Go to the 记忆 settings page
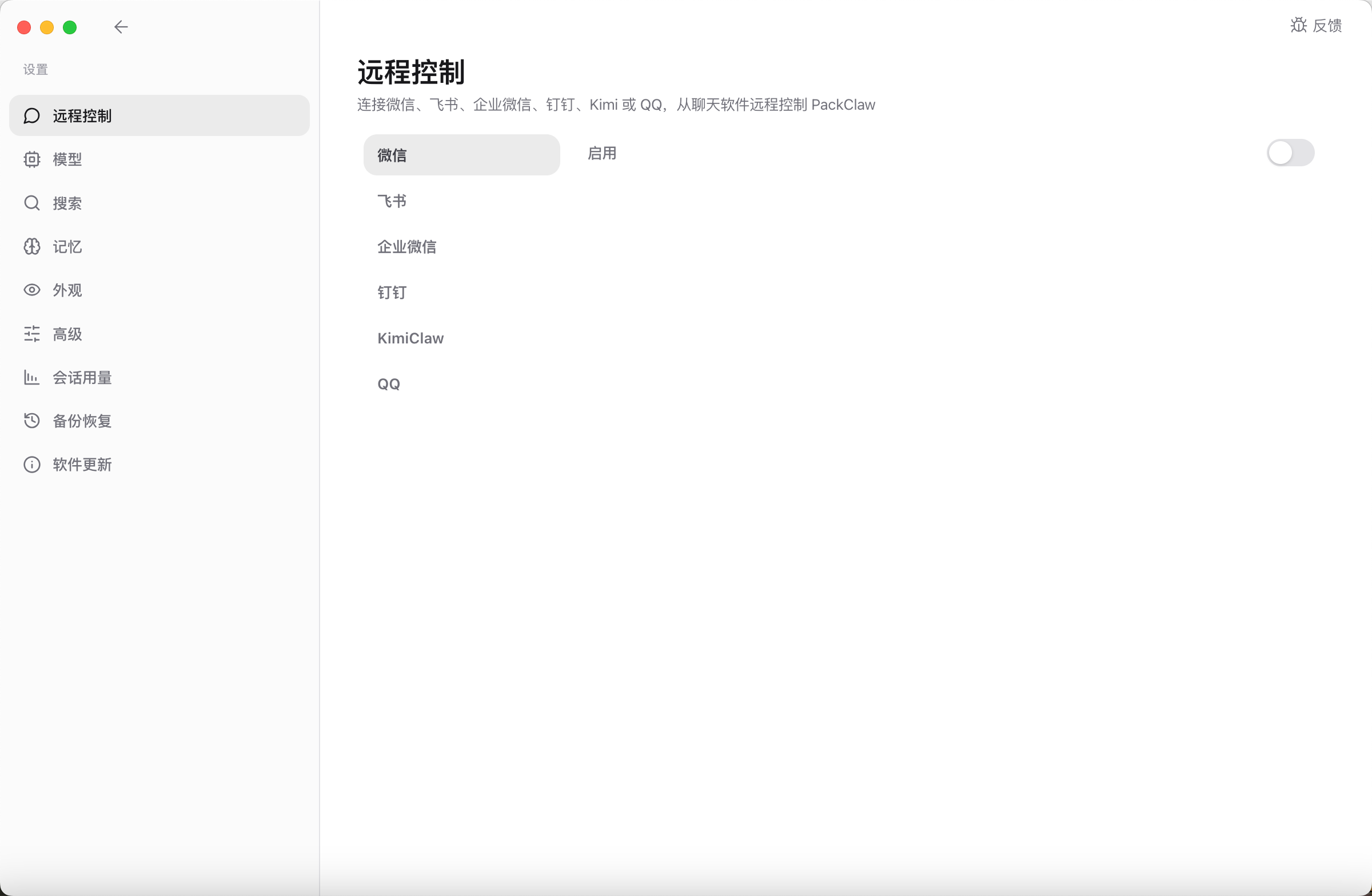This screenshot has width=1372, height=896. (x=159, y=247)
